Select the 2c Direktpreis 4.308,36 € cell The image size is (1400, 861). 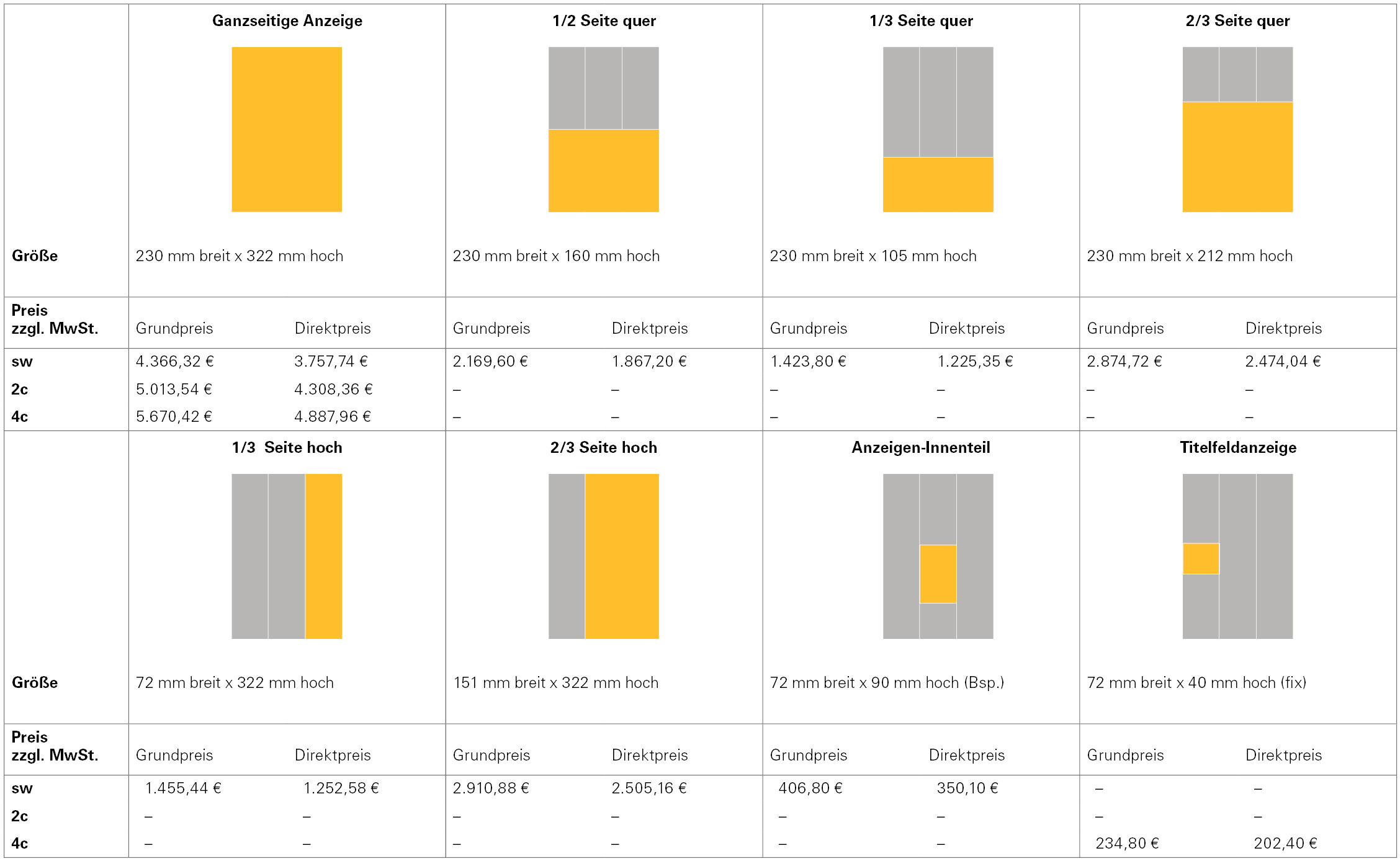tap(333, 389)
